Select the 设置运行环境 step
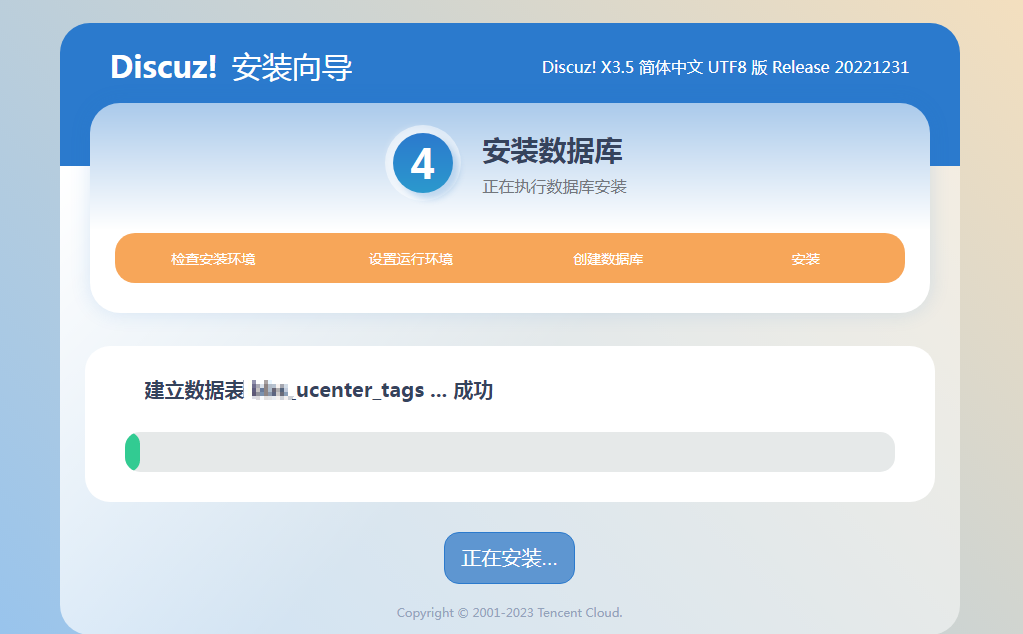The width and height of the screenshot is (1023, 634). point(411,259)
